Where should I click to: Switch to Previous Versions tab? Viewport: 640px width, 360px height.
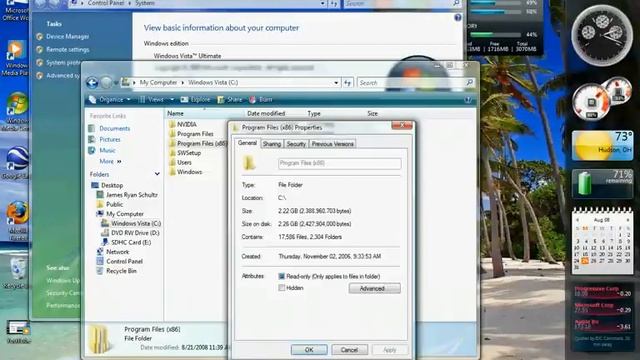click(332, 144)
